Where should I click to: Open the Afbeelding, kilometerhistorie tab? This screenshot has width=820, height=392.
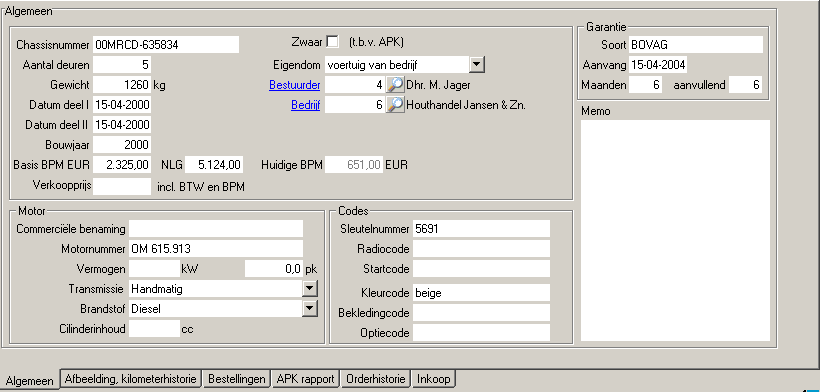coord(131,379)
